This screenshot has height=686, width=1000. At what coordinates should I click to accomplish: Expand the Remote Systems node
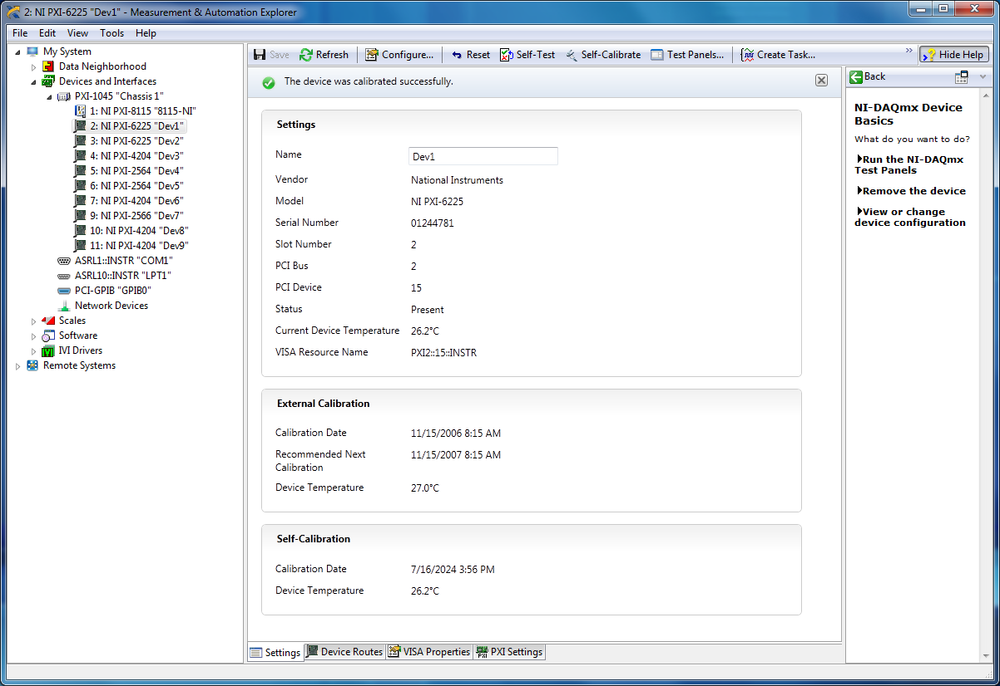tap(18, 366)
